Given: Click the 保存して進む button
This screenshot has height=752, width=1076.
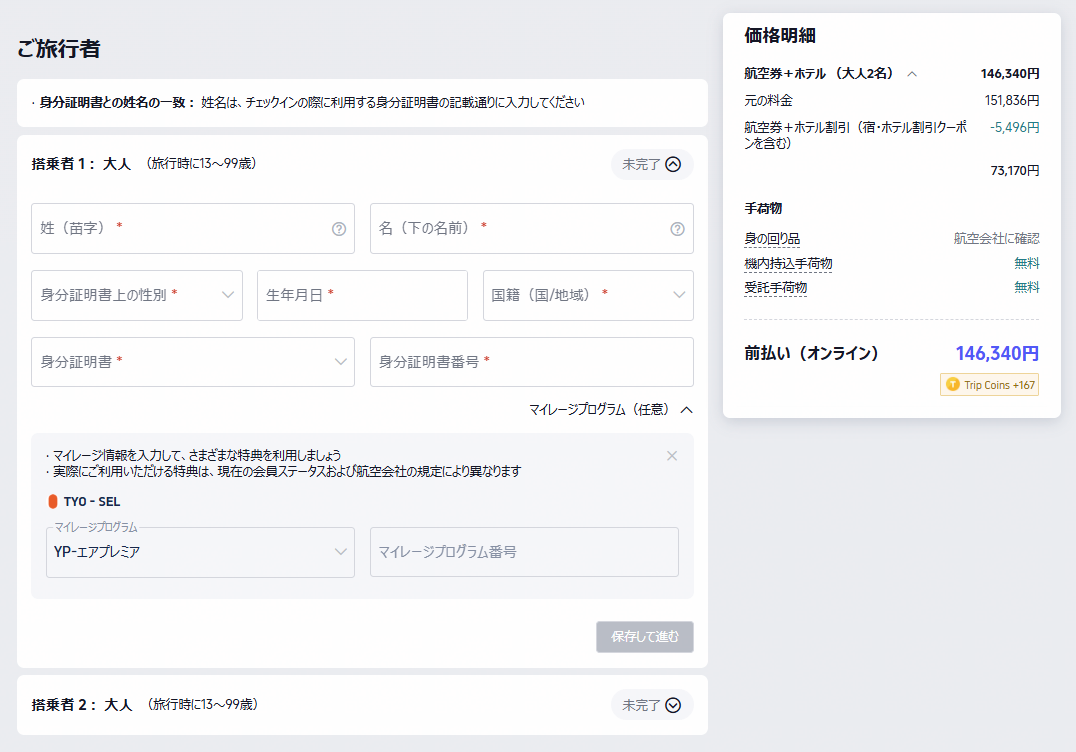Looking at the screenshot, I should pos(645,637).
